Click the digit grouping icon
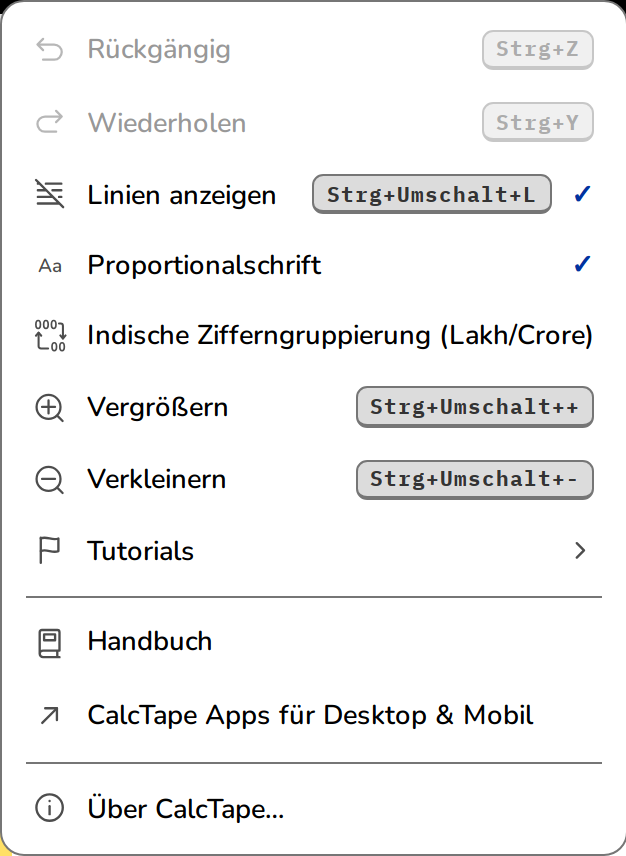This screenshot has height=856, width=626. click(50, 335)
